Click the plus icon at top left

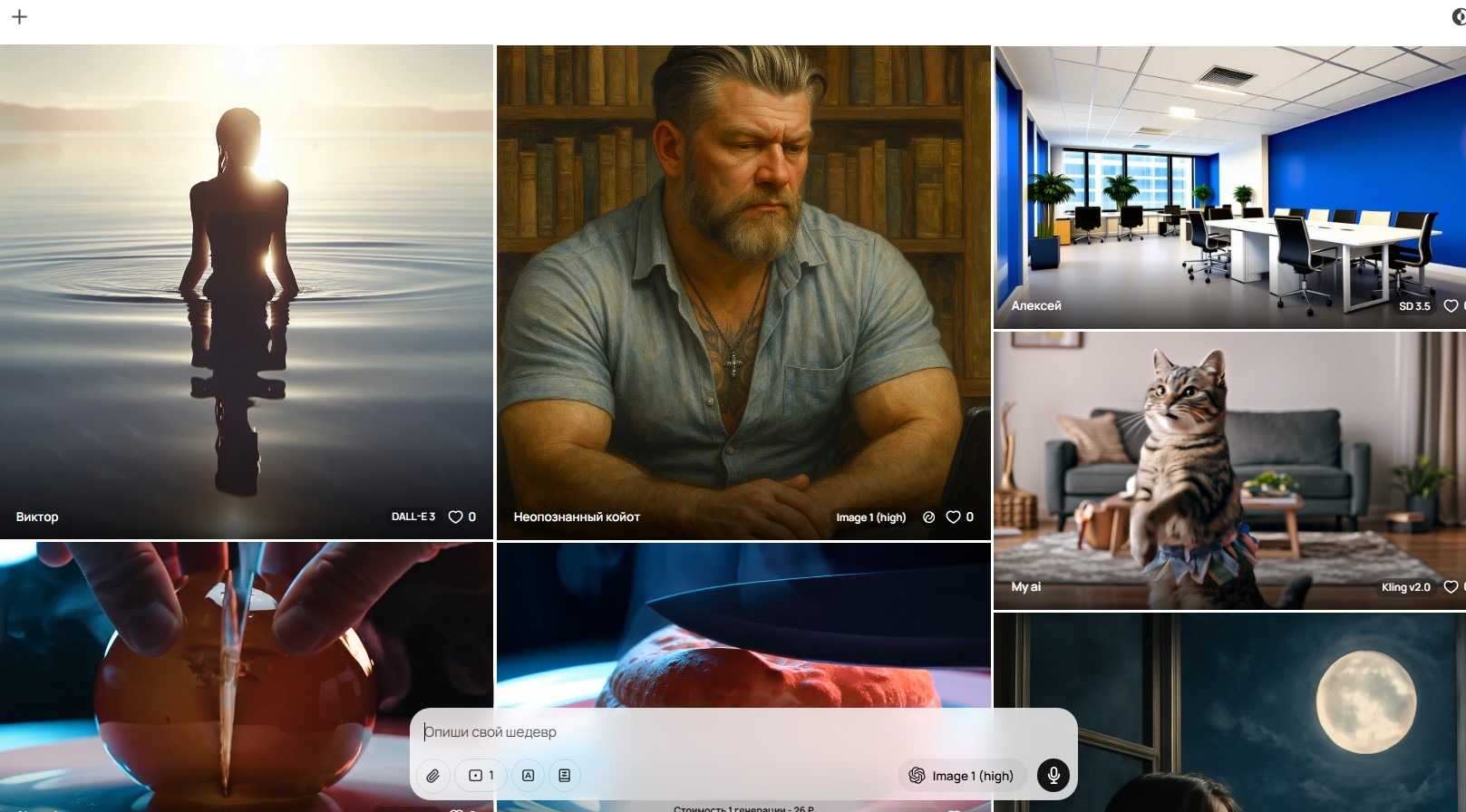click(19, 16)
